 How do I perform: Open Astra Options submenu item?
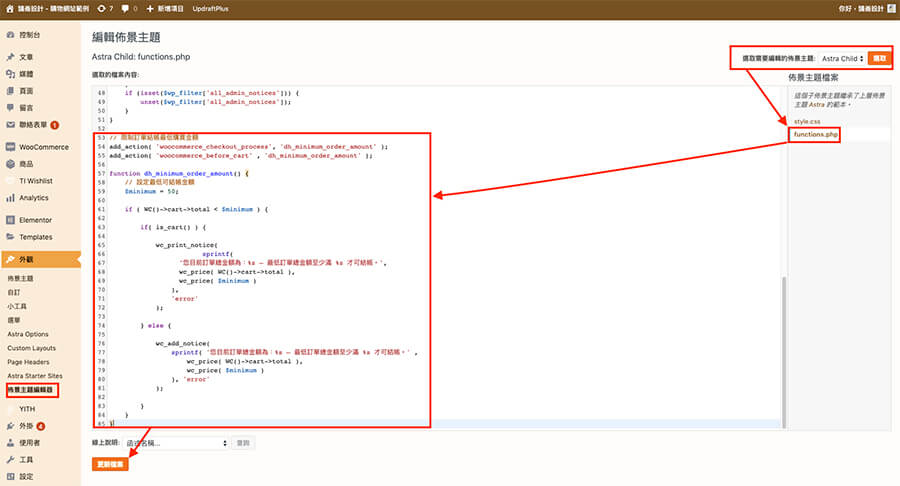(x=27, y=334)
